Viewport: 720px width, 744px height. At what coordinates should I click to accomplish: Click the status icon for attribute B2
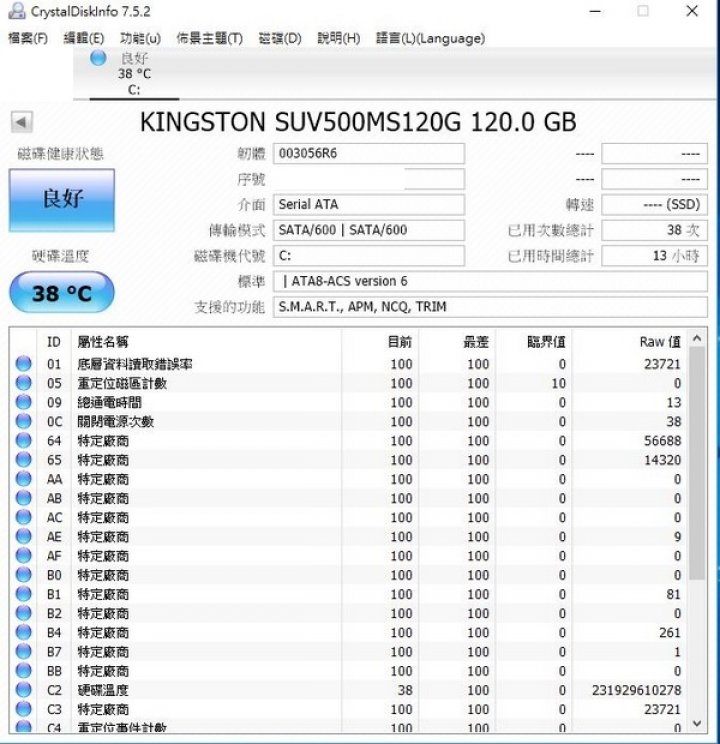(23, 613)
